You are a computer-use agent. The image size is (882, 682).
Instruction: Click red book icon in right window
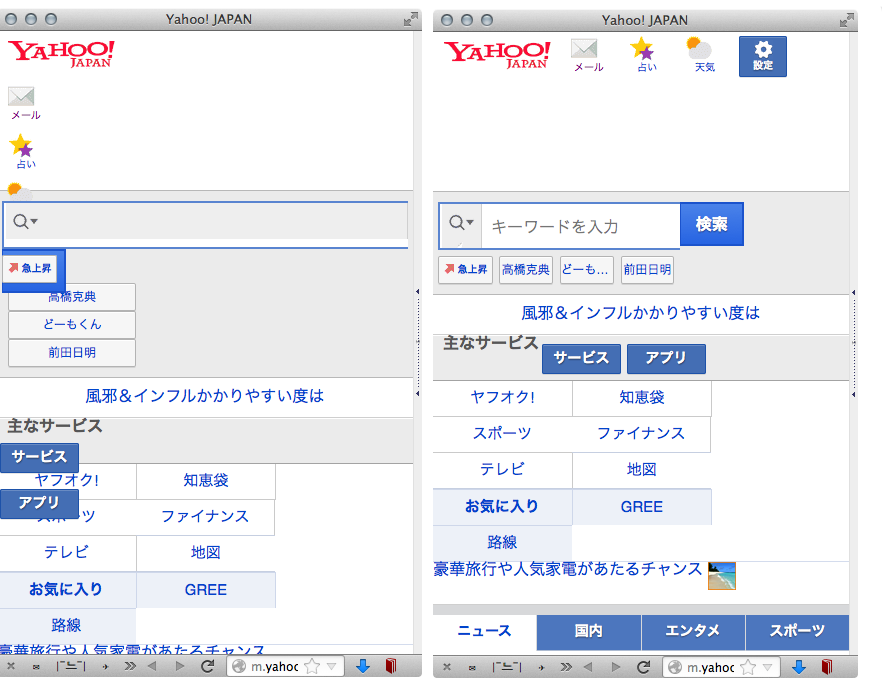tap(827, 667)
